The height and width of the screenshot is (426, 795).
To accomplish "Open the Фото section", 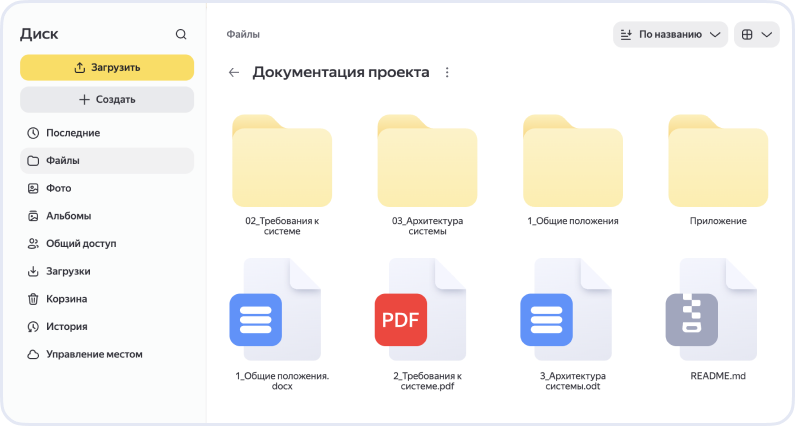I will coord(107,188).
